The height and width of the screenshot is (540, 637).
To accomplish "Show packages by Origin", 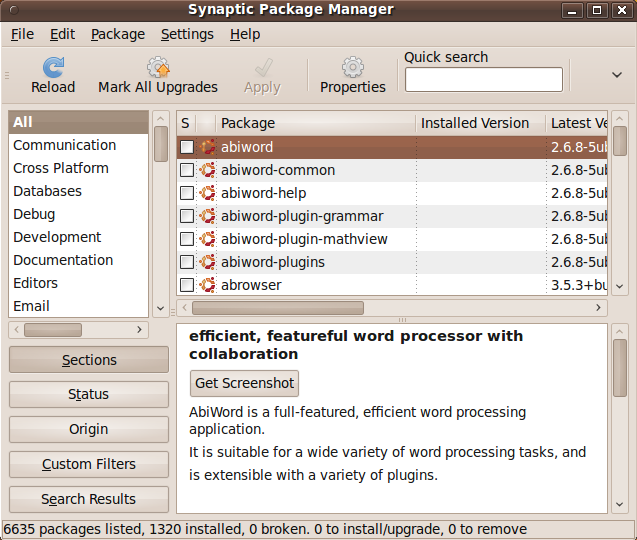I will pos(89,429).
